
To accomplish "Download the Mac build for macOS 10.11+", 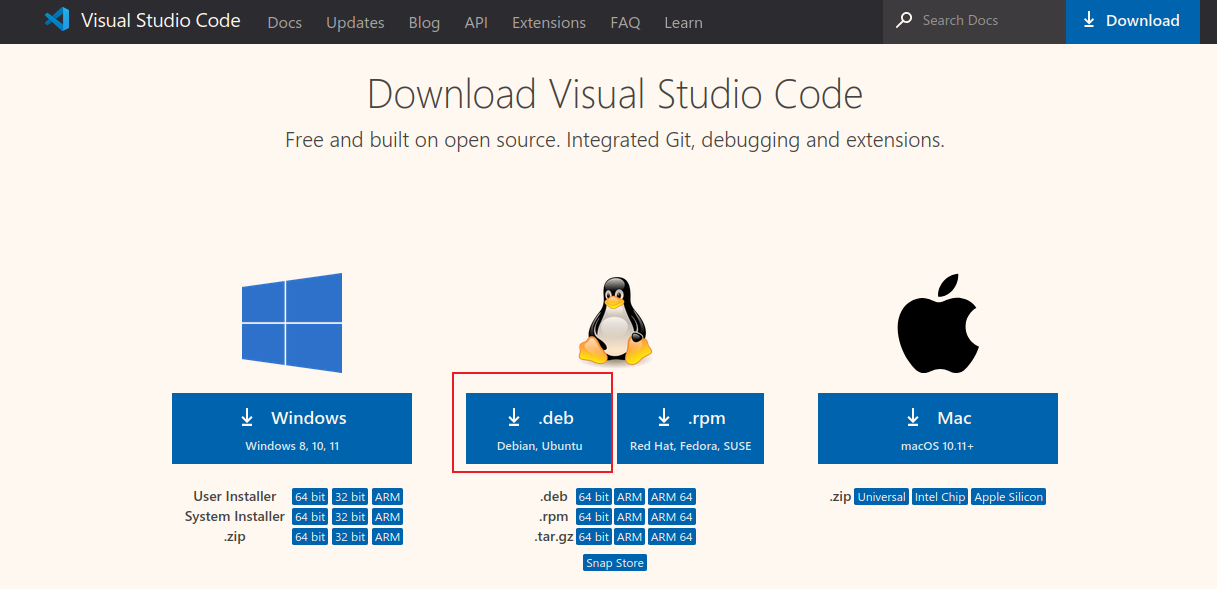I will click(x=936, y=428).
